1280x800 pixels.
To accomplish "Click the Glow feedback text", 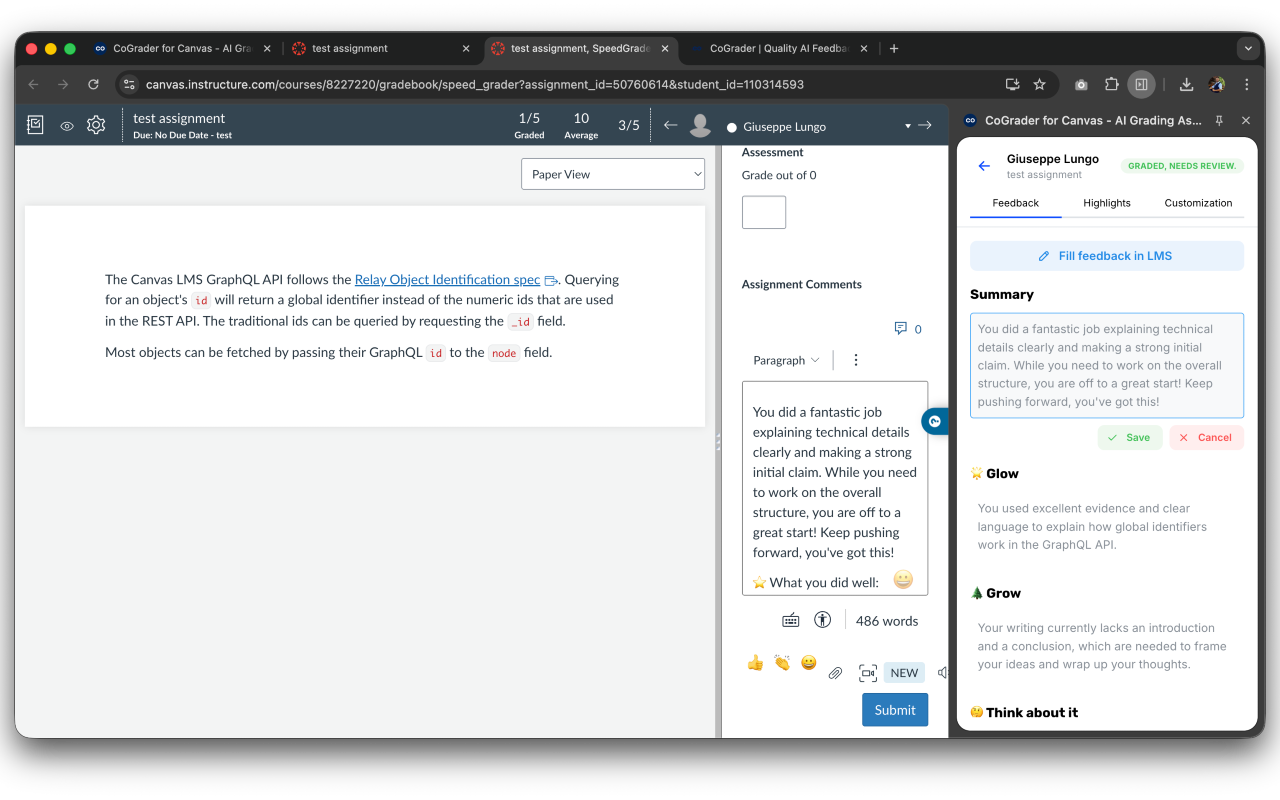I will (1092, 527).
